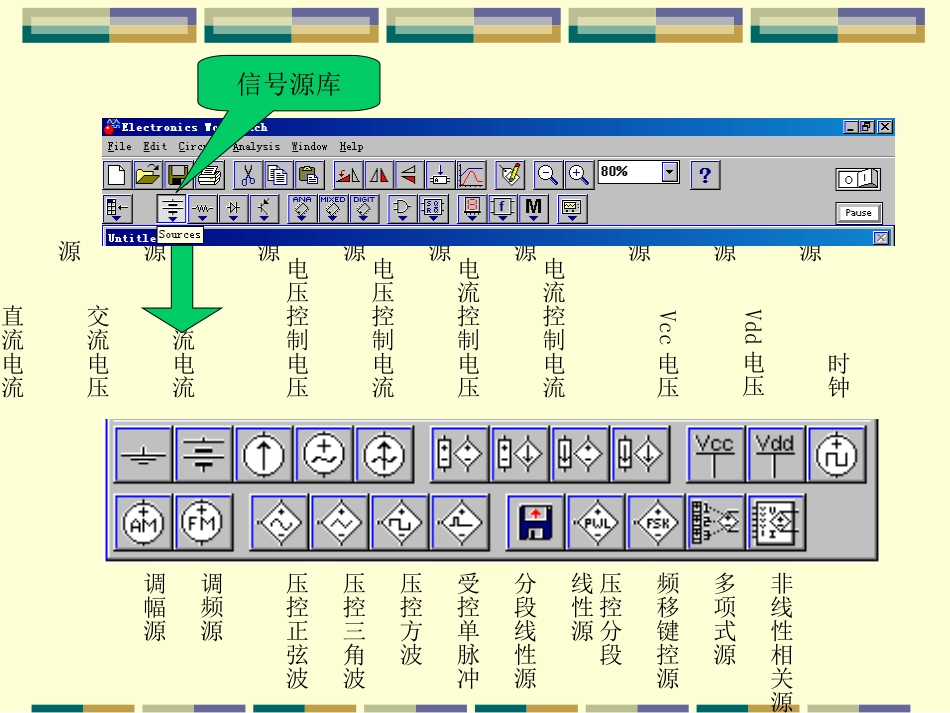Viewport: 950px width, 713px height.
Task: Open the File menu
Action: click(119, 147)
